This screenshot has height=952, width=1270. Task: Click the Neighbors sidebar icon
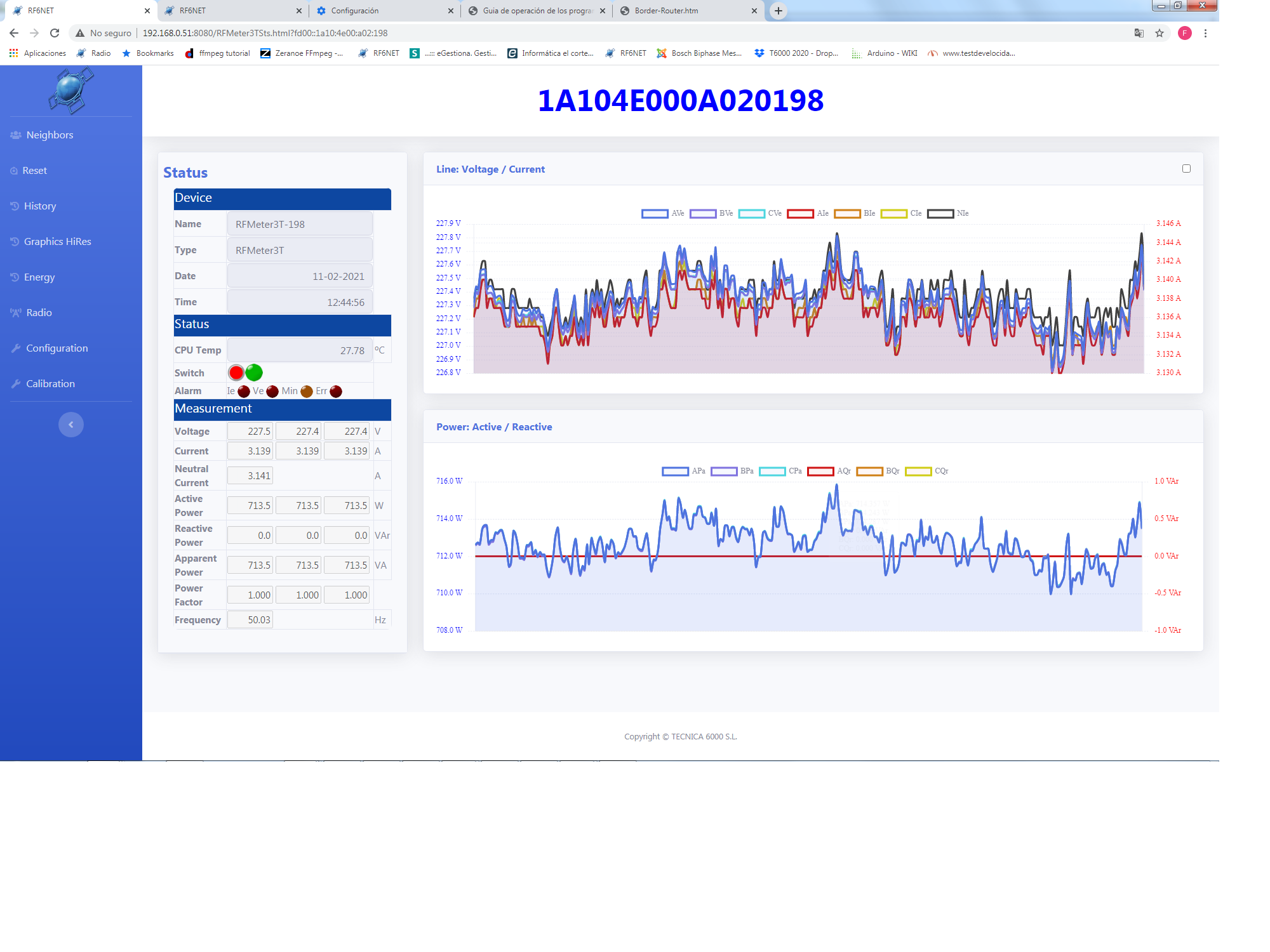coord(16,135)
